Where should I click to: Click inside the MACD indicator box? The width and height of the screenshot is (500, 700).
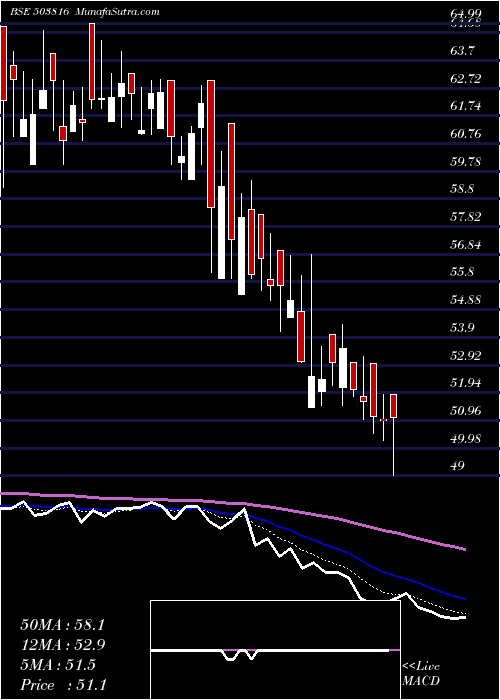point(275,650)
